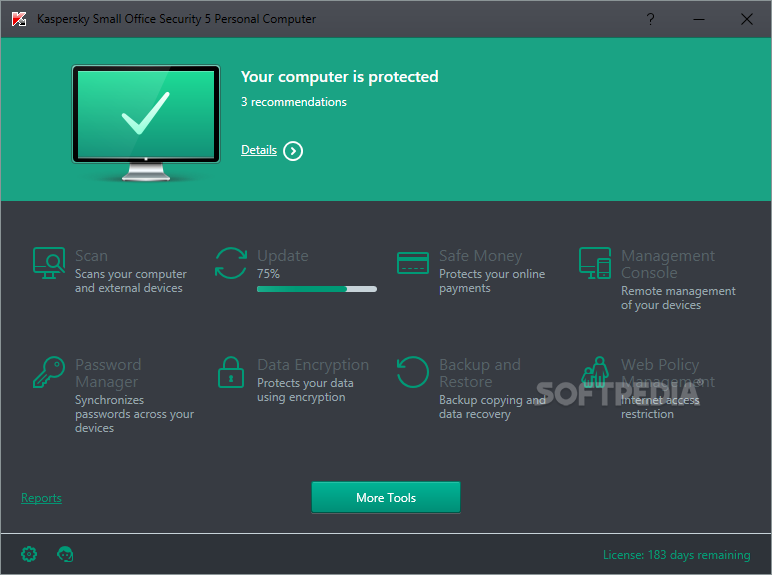Click the Kaspersky logo in title bar

(19, 19)
